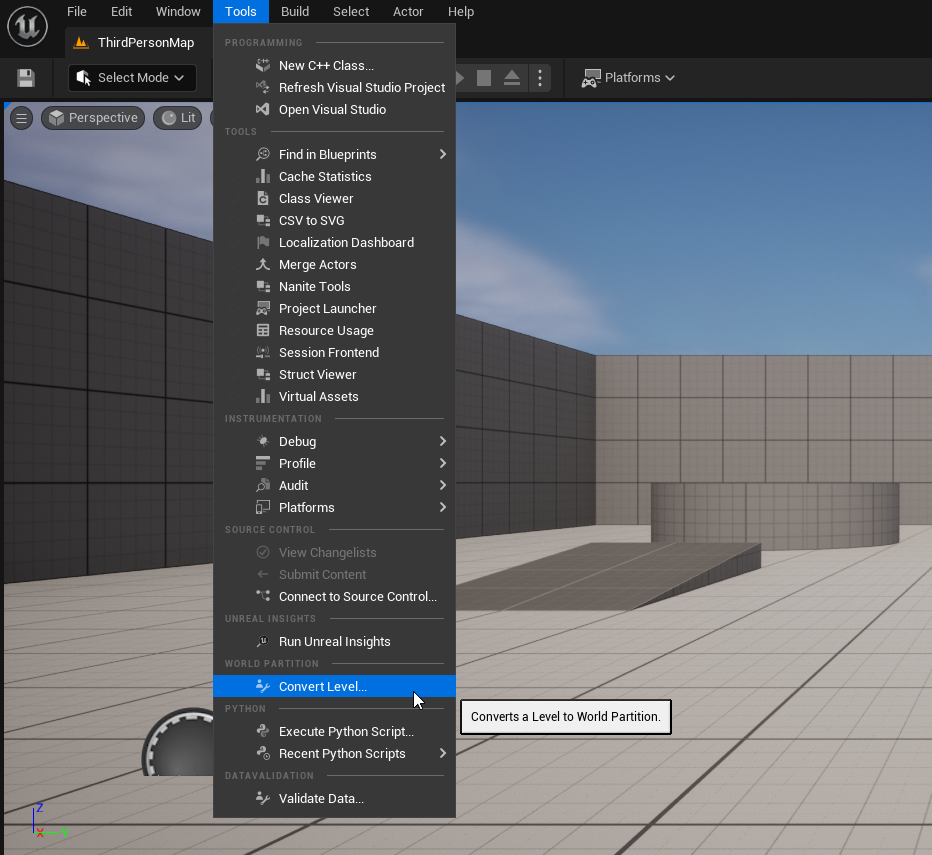932x855 pixels.
Task: Launch Run Unreal Insights
Action: pyautogui.click(x=333, y=641)
